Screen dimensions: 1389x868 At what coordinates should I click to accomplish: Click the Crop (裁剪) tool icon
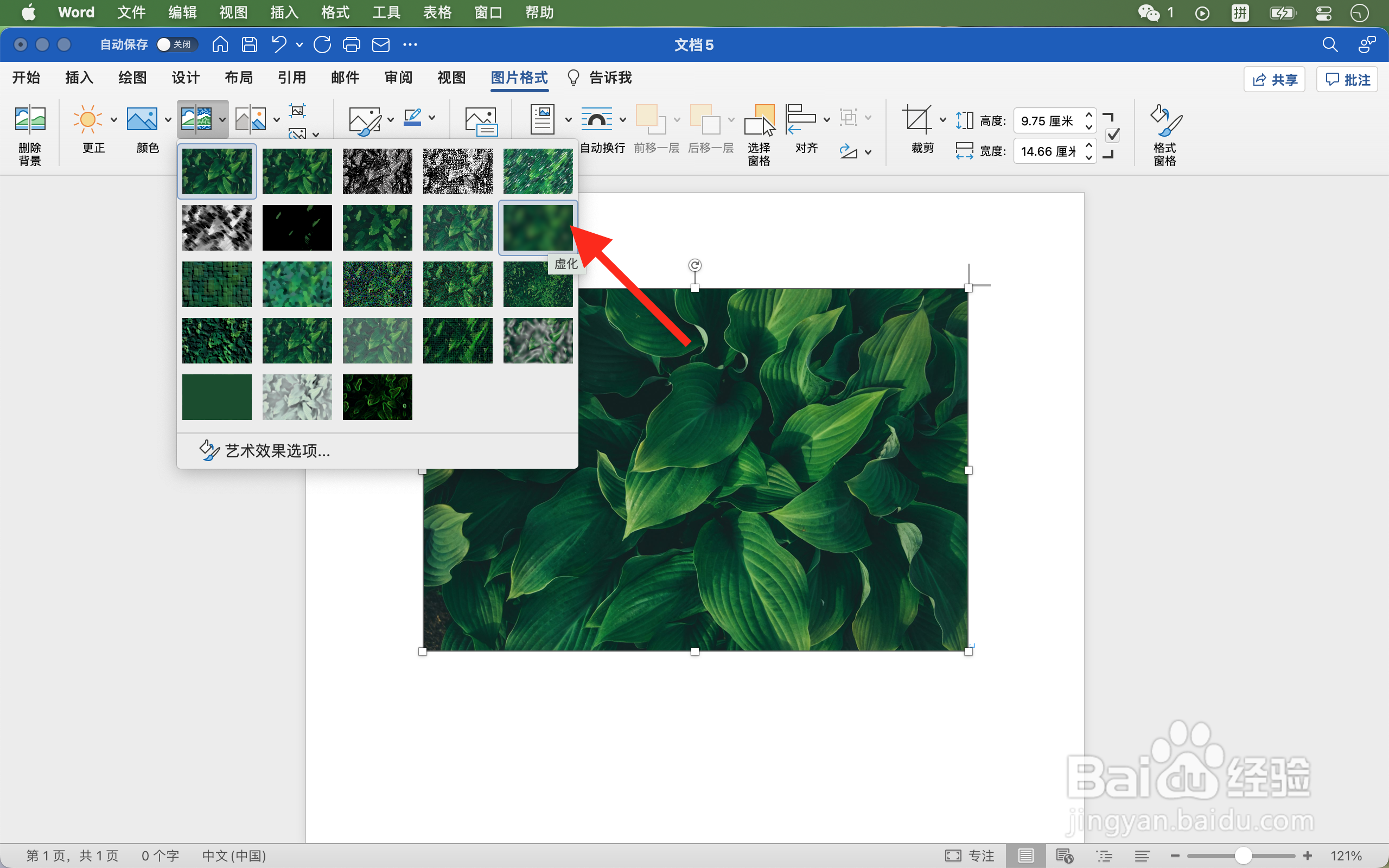(917, 119)
